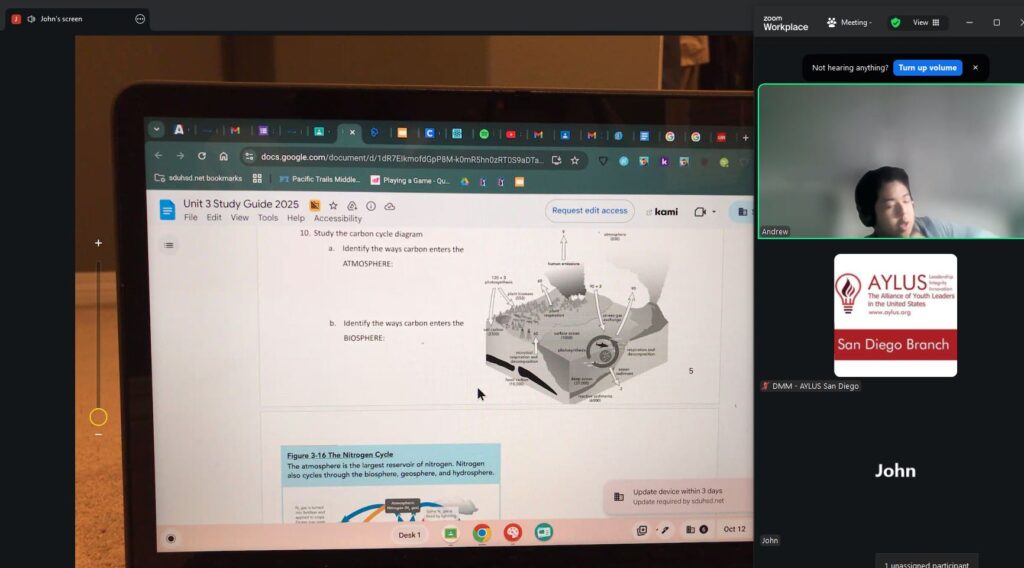Expand the Chrome tab search chevron

tap(156, 129)
